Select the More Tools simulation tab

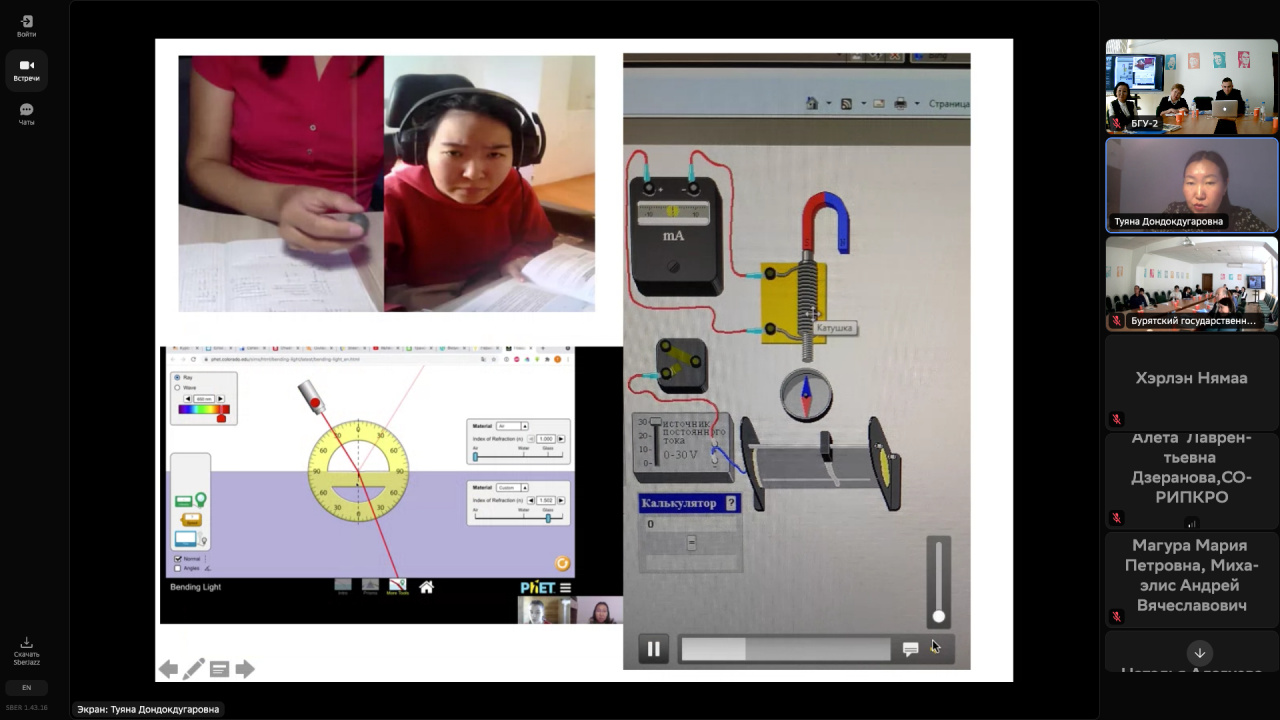click(x=397, y=586)
